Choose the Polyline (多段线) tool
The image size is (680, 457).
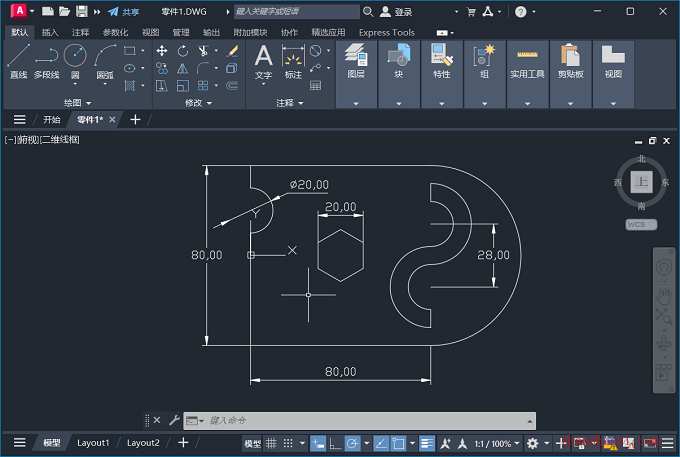click(x=46, y=61)
